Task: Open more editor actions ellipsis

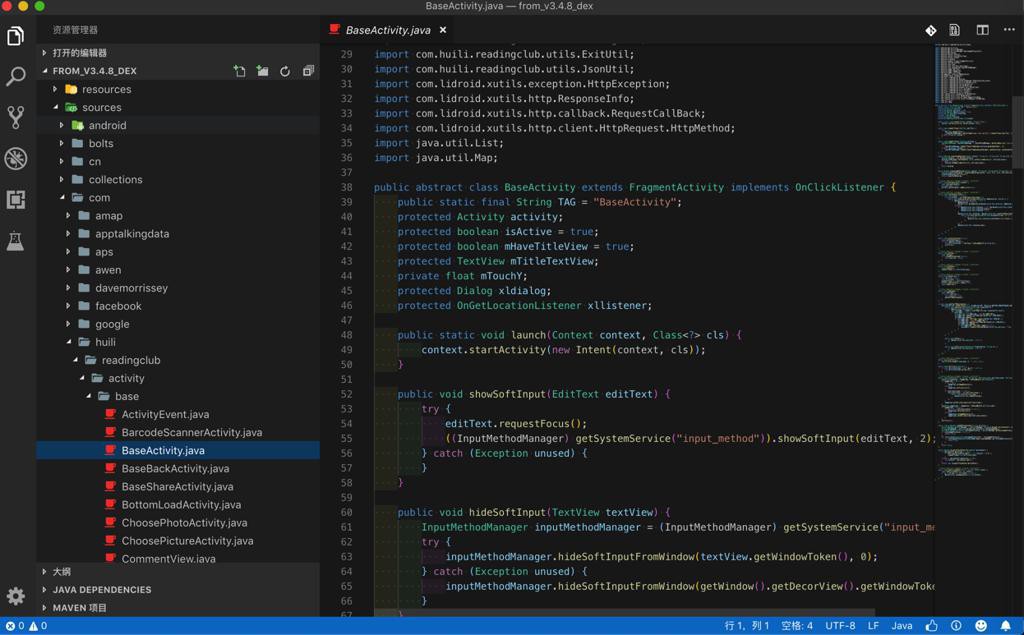Action: tap(1009, 30)
